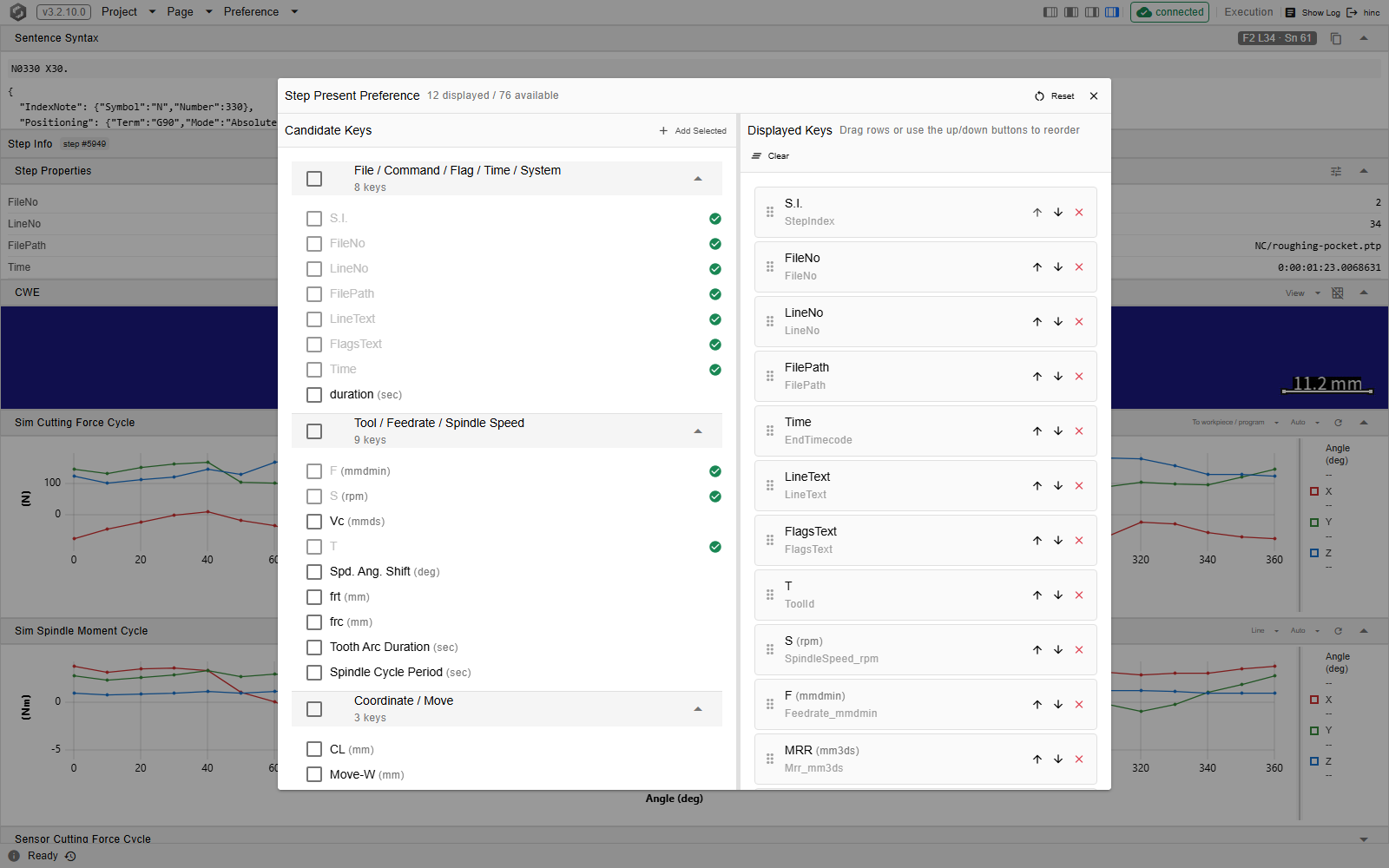Click the F2 L34 · Sn 61 badge

click(x=1277, y=38)
